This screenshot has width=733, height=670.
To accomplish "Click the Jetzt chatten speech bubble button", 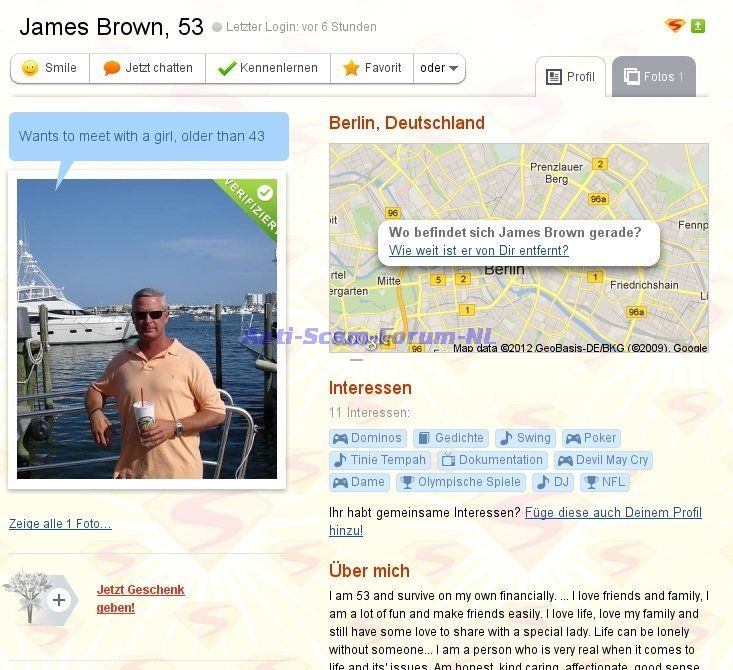I will 148,68.
